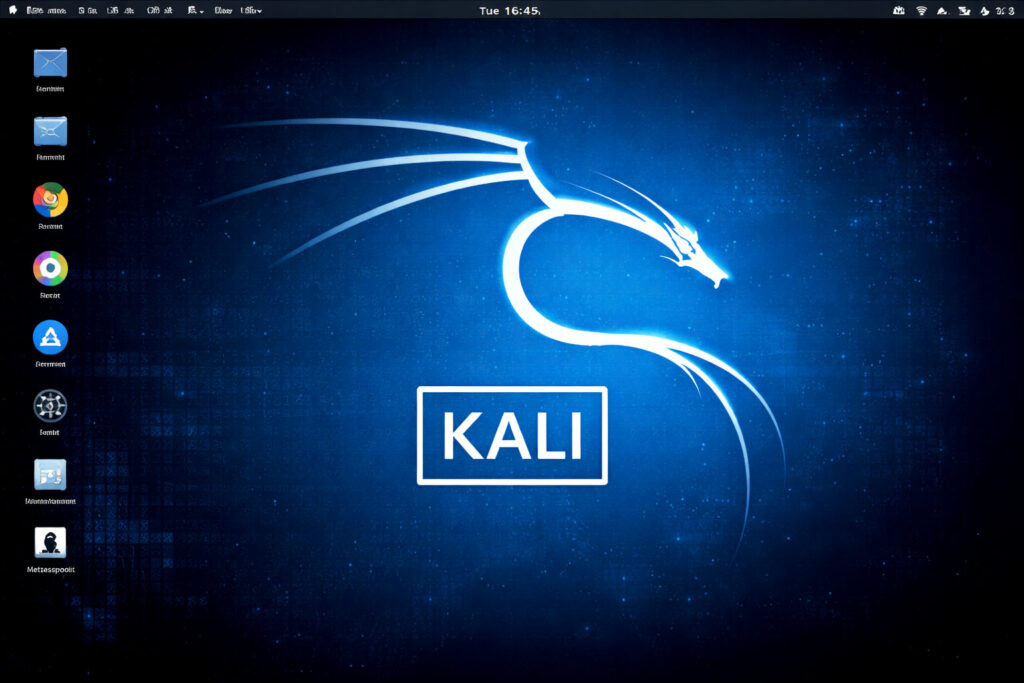Click the tray icon right of Wi-Fi

(942, 10)
